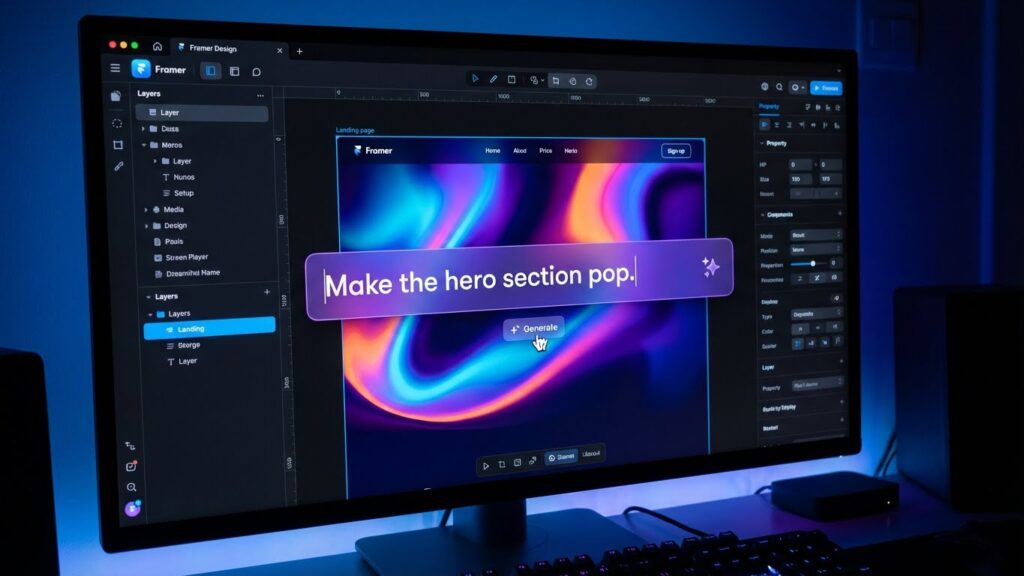Open the notification badge icon in sidebar
The width and height of the screenshot is (1024, 576).
[131, 466]
